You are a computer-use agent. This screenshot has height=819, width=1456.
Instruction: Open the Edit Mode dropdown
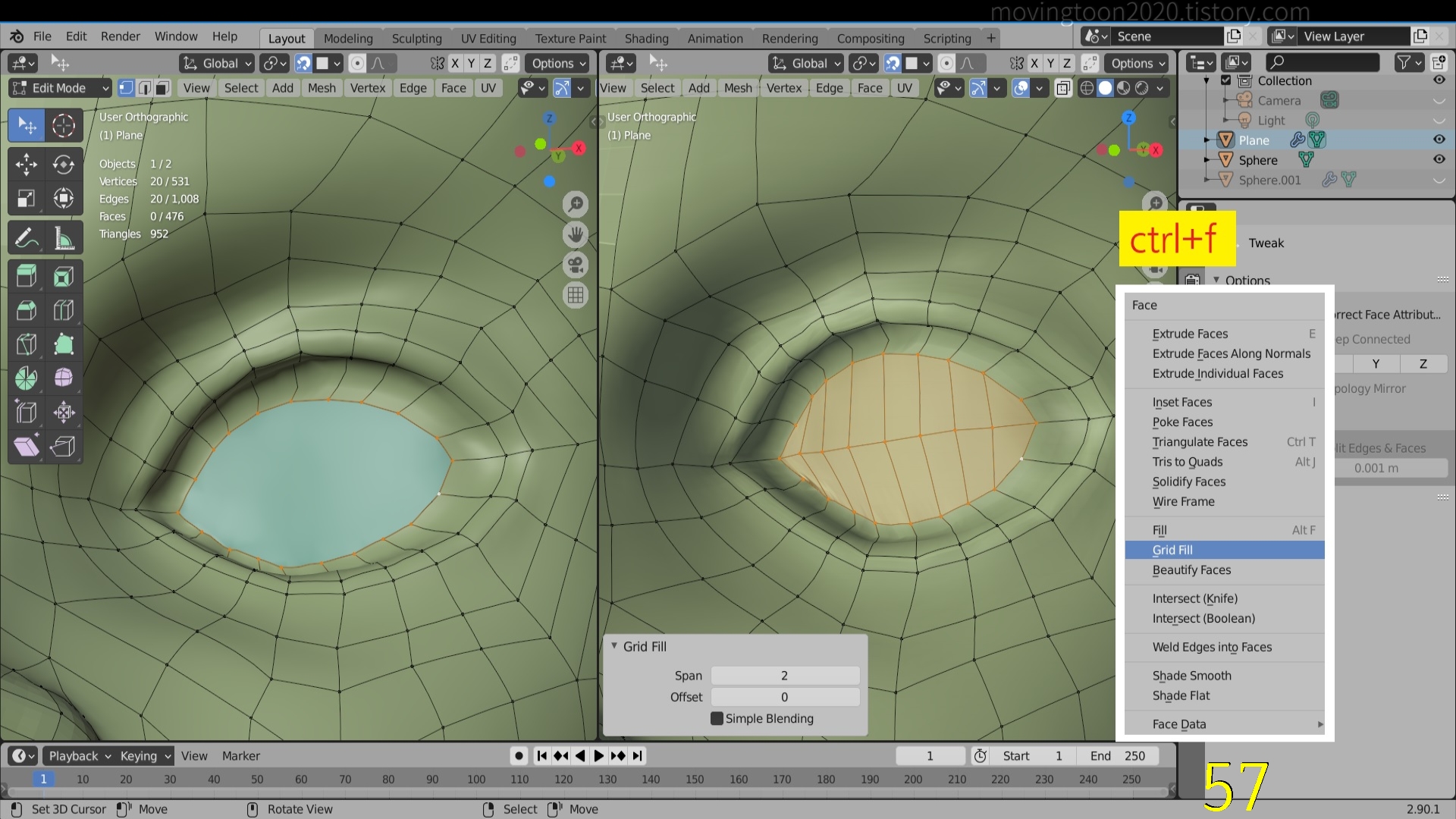pyautogui.click(x=61, y=88)
